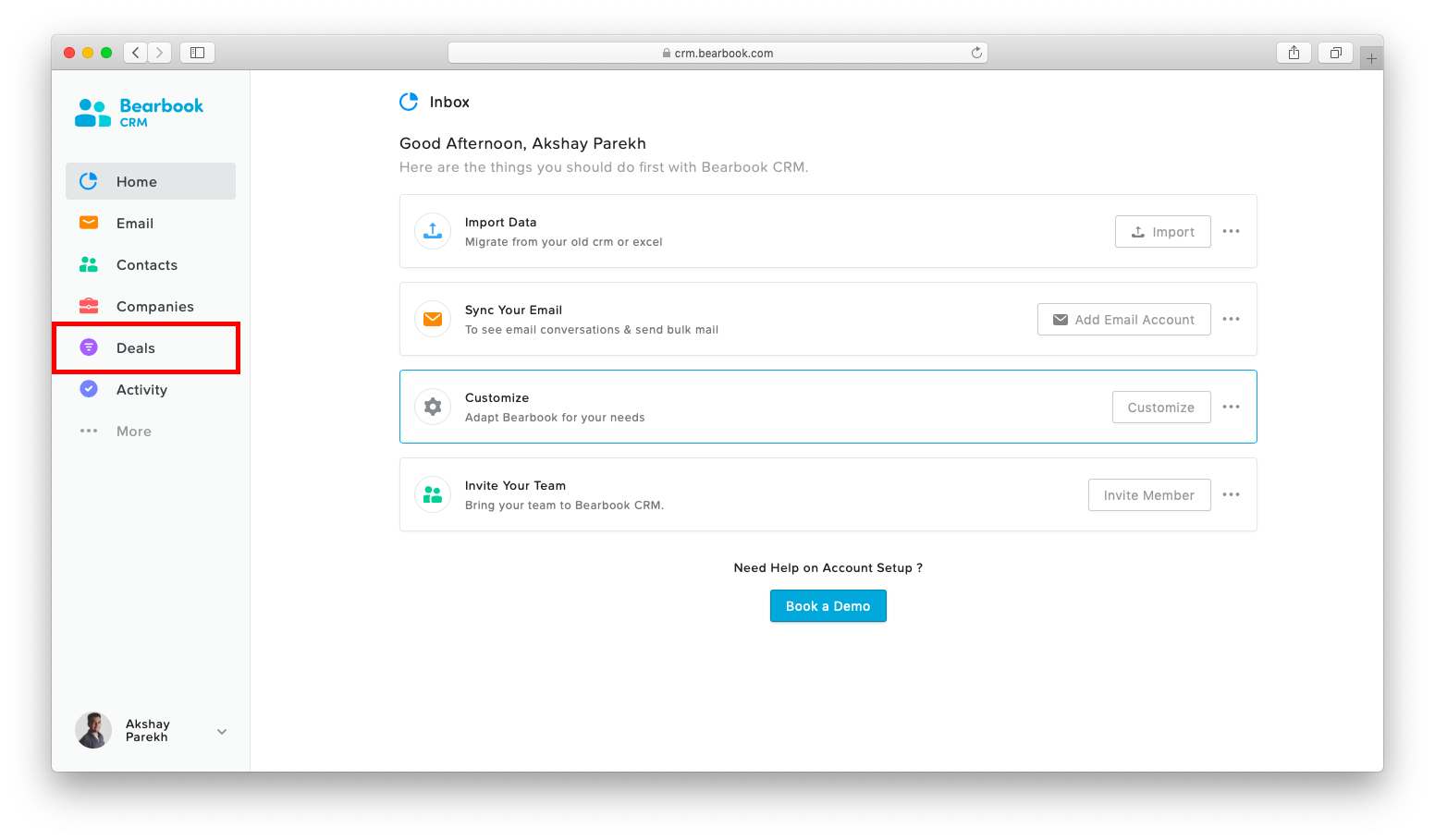
Task: Open Companies from the sidebar
Action: coord(154,307)
